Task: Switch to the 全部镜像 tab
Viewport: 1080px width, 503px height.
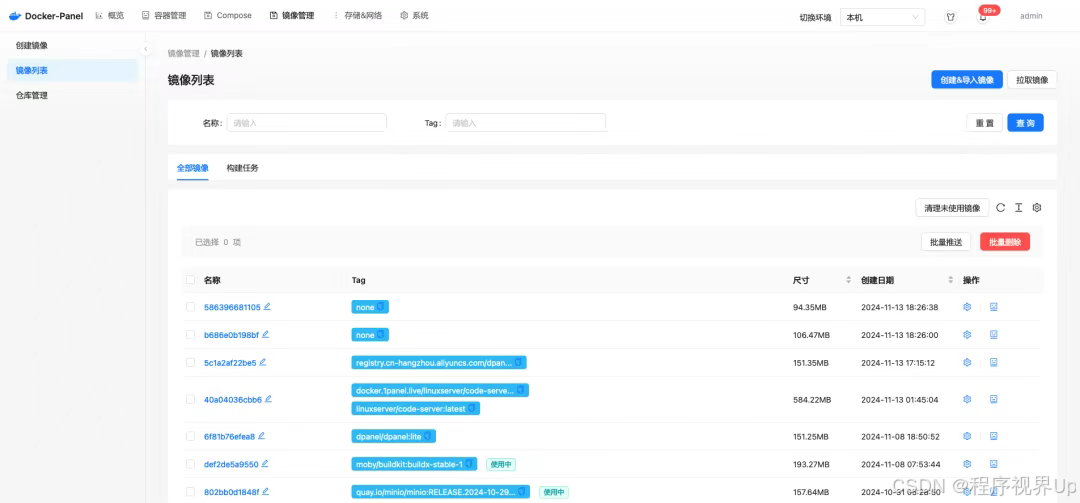Action: 193,167
